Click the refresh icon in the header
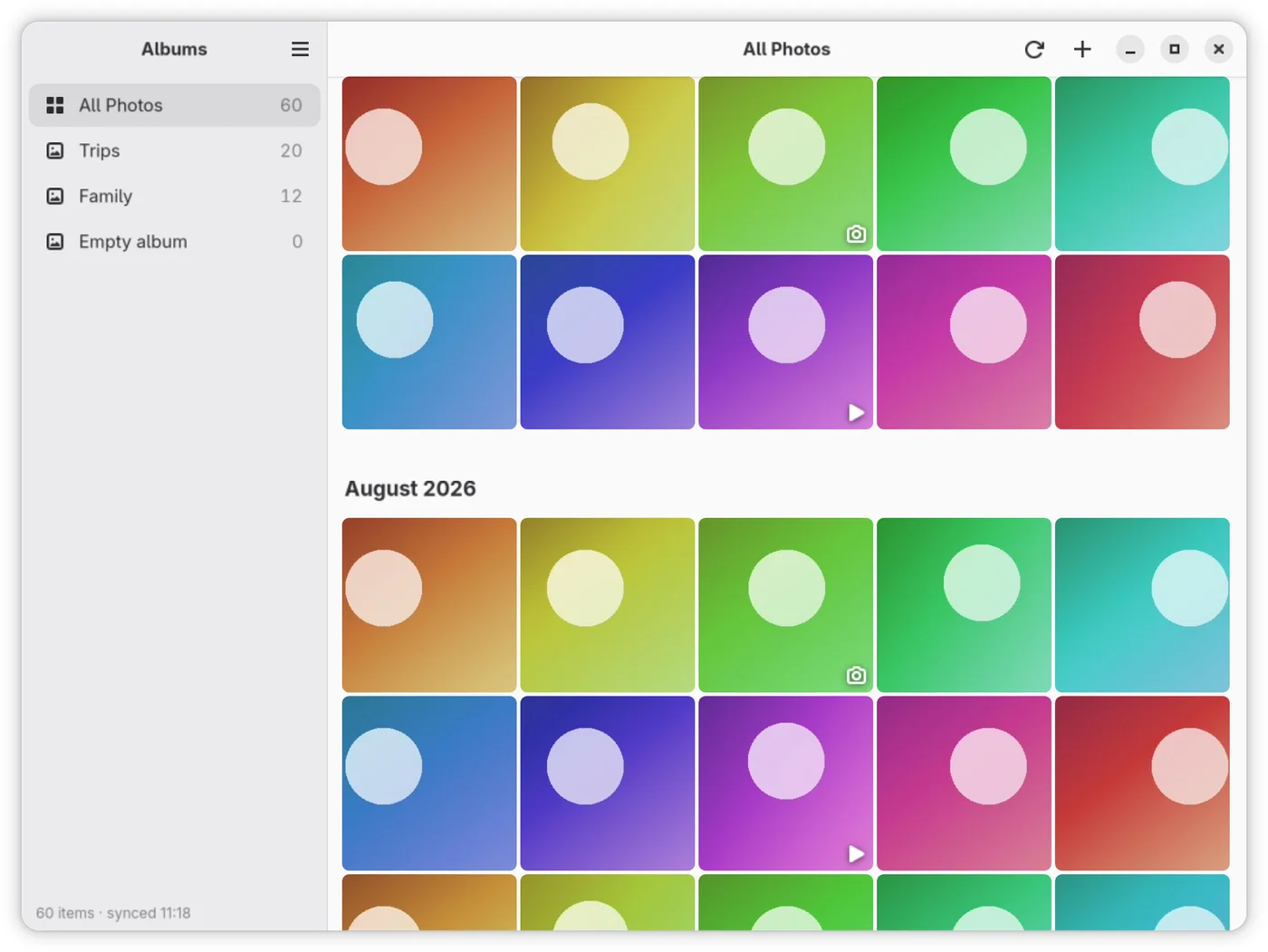This screenshot has height=952, width=1268. point(1034,49)
